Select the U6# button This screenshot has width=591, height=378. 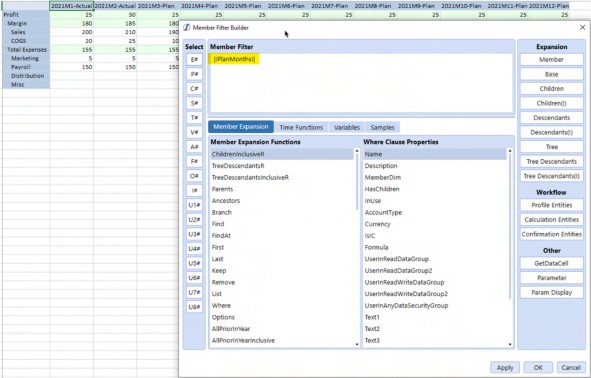coord(194,278)
